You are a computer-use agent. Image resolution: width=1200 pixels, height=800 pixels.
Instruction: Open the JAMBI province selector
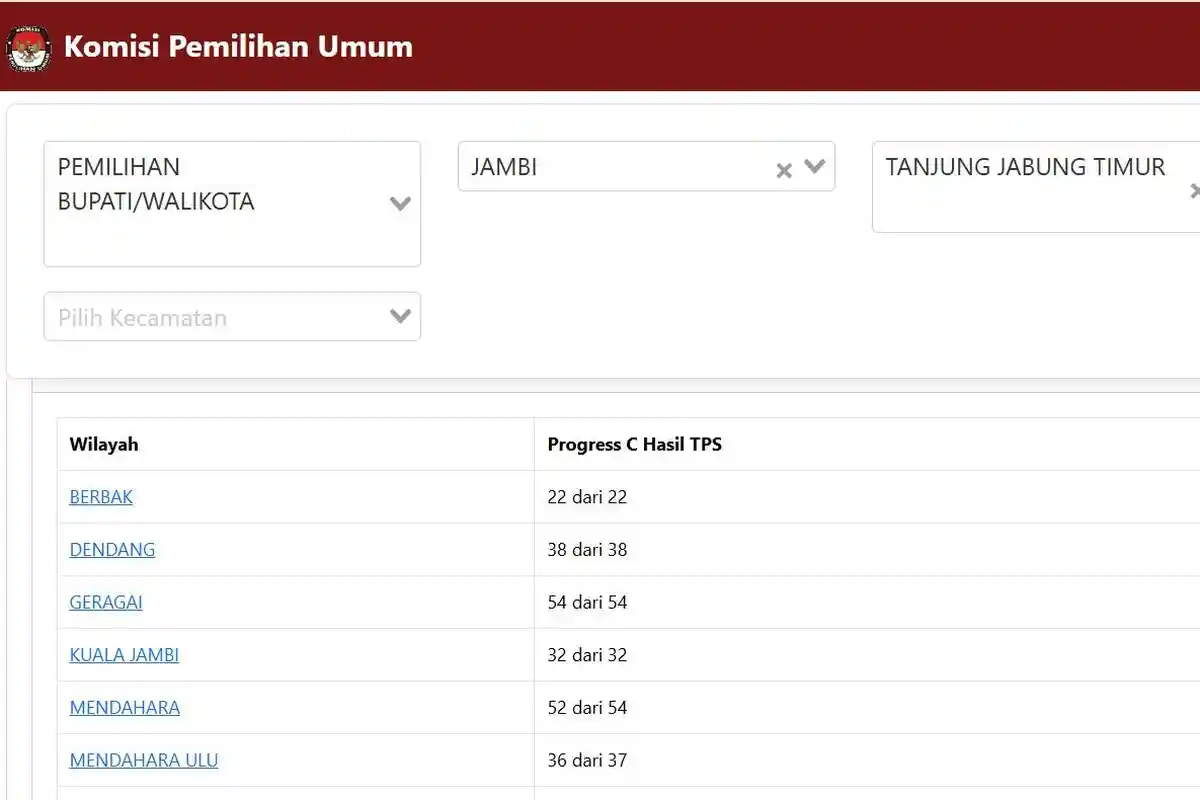[600, 167]
